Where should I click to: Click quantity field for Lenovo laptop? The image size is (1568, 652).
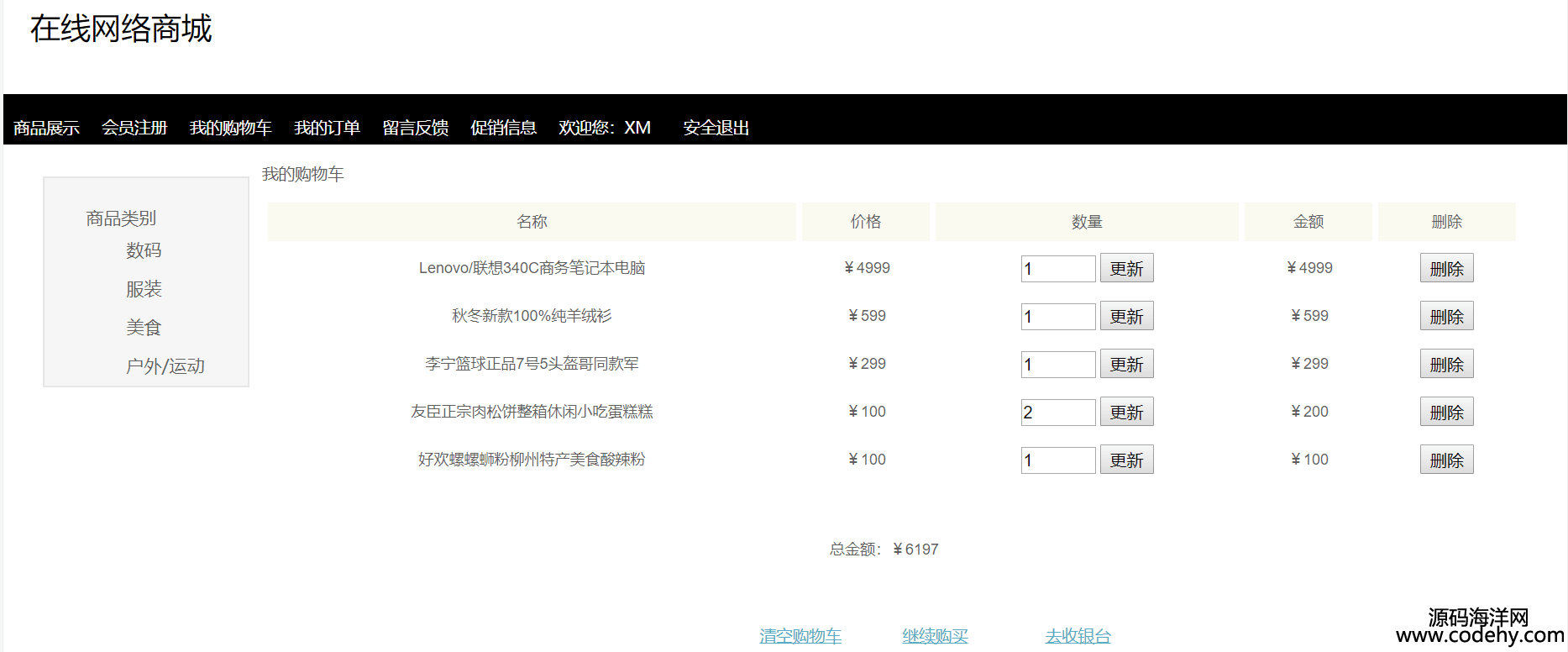(x=1057, y=269)
